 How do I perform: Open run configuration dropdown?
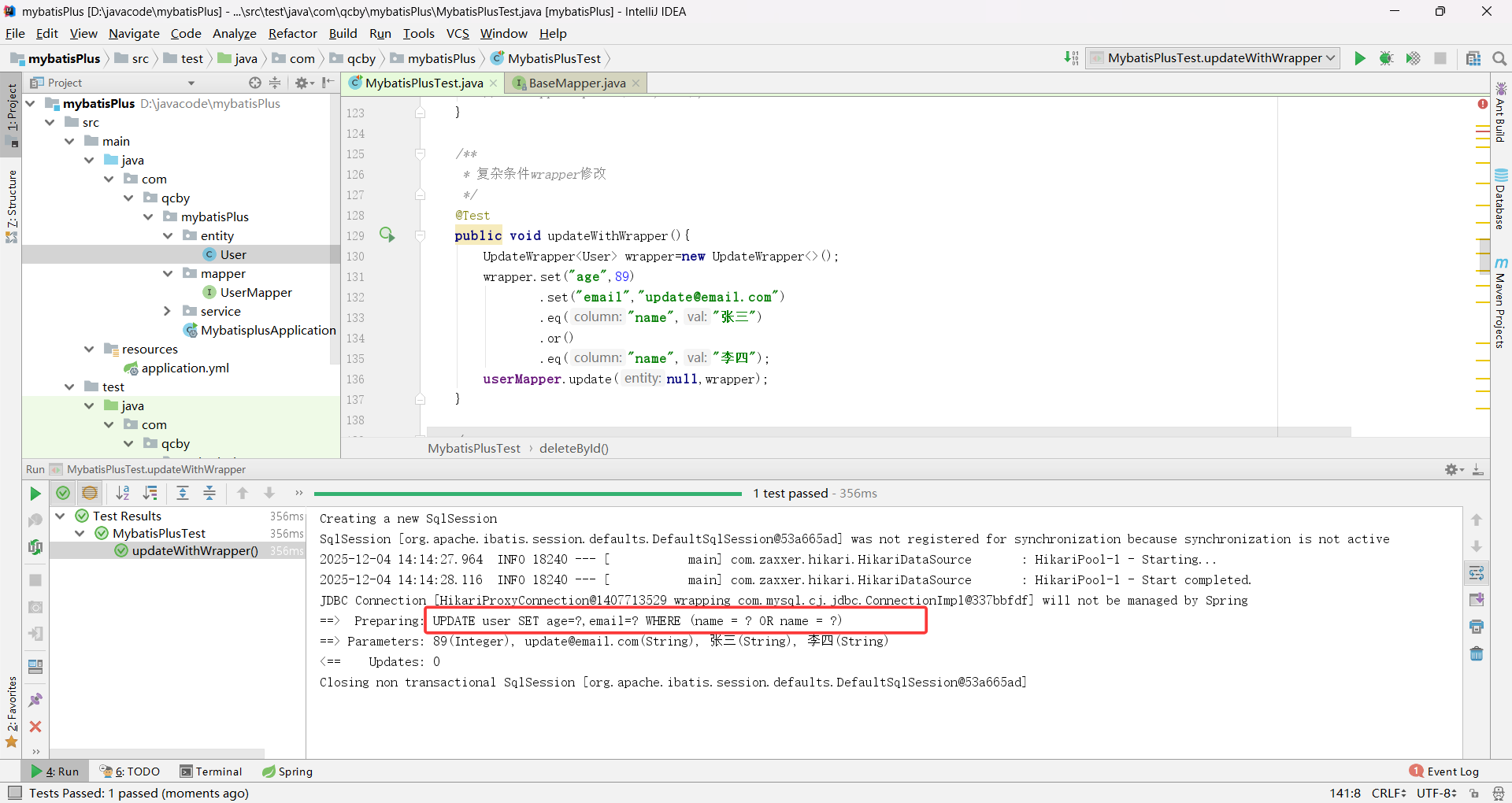click(1213, 58)
